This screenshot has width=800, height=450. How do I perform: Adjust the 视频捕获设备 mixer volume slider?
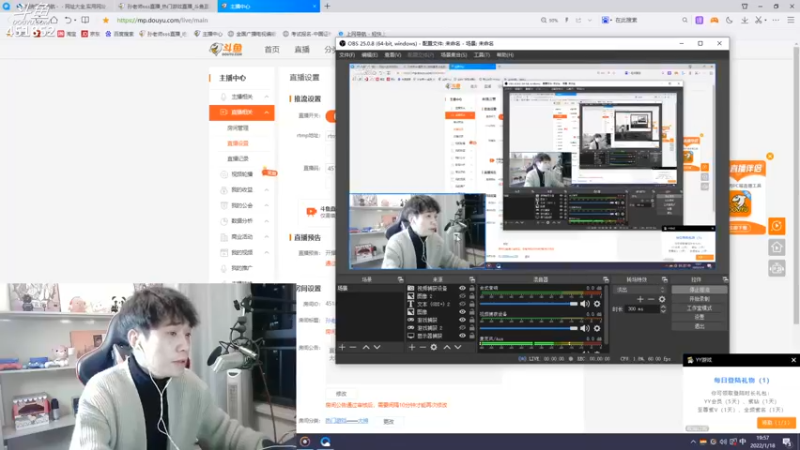coord(529,328)
